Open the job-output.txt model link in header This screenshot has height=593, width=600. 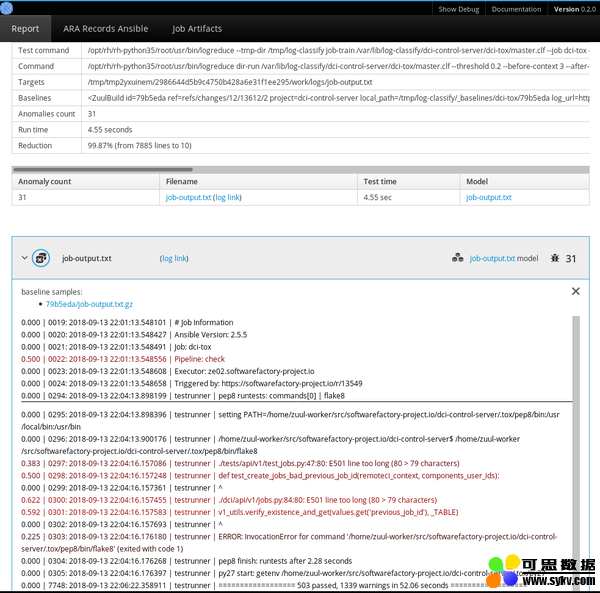tap(492, 258)
